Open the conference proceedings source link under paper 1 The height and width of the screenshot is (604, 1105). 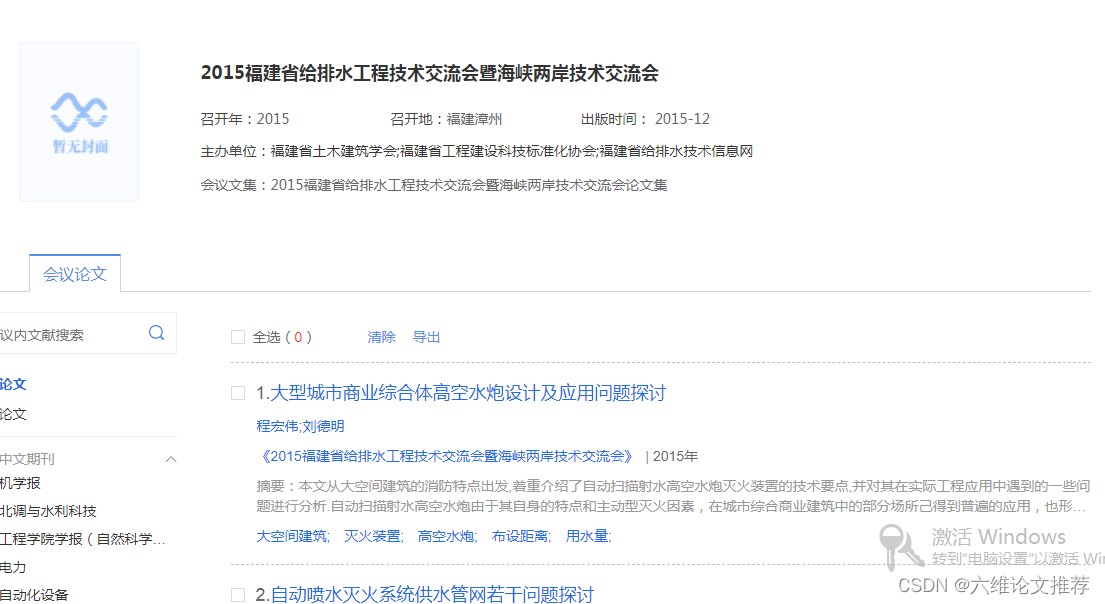pos(447,456)
